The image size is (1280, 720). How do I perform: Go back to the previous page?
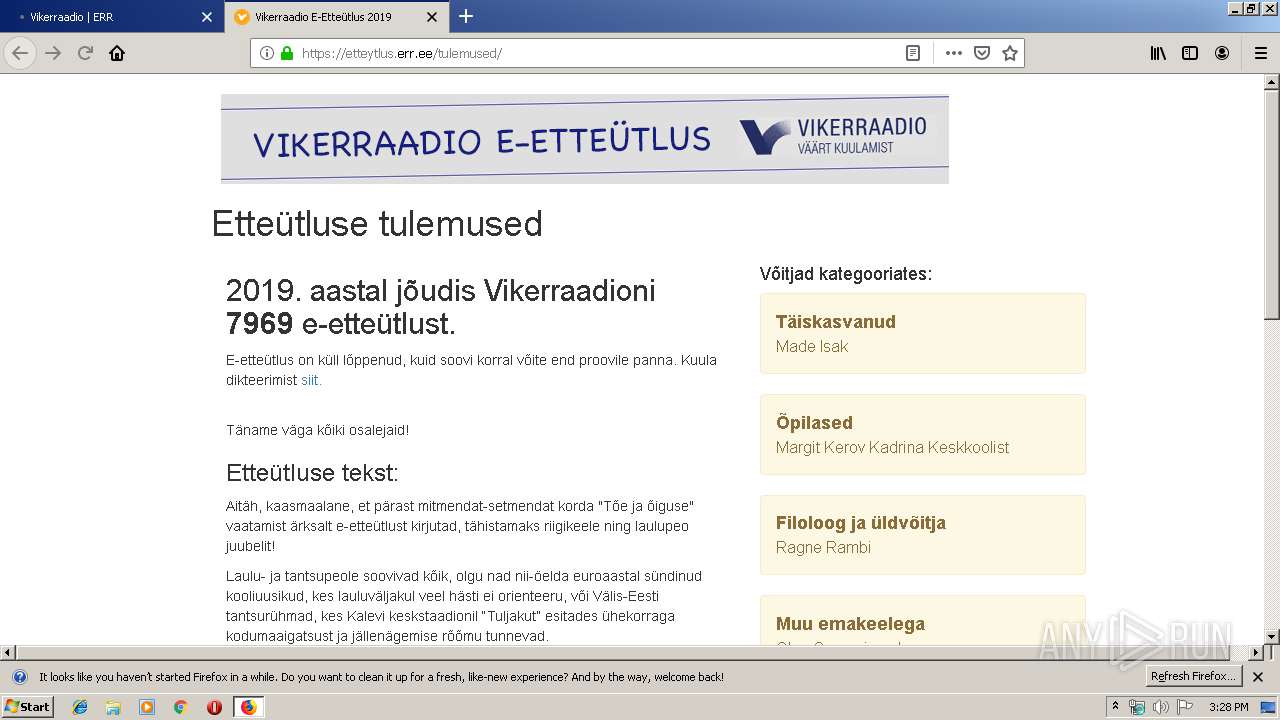click(20, 53)
